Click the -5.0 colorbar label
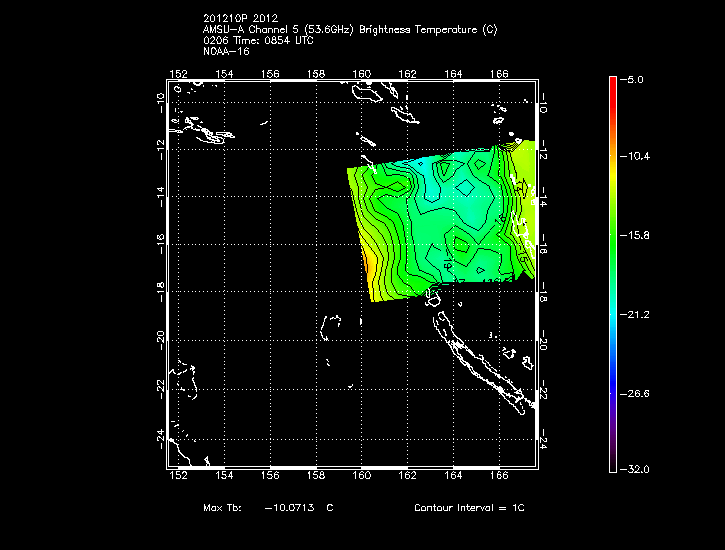The image size is (725, 550). click(x=632, y=79)
